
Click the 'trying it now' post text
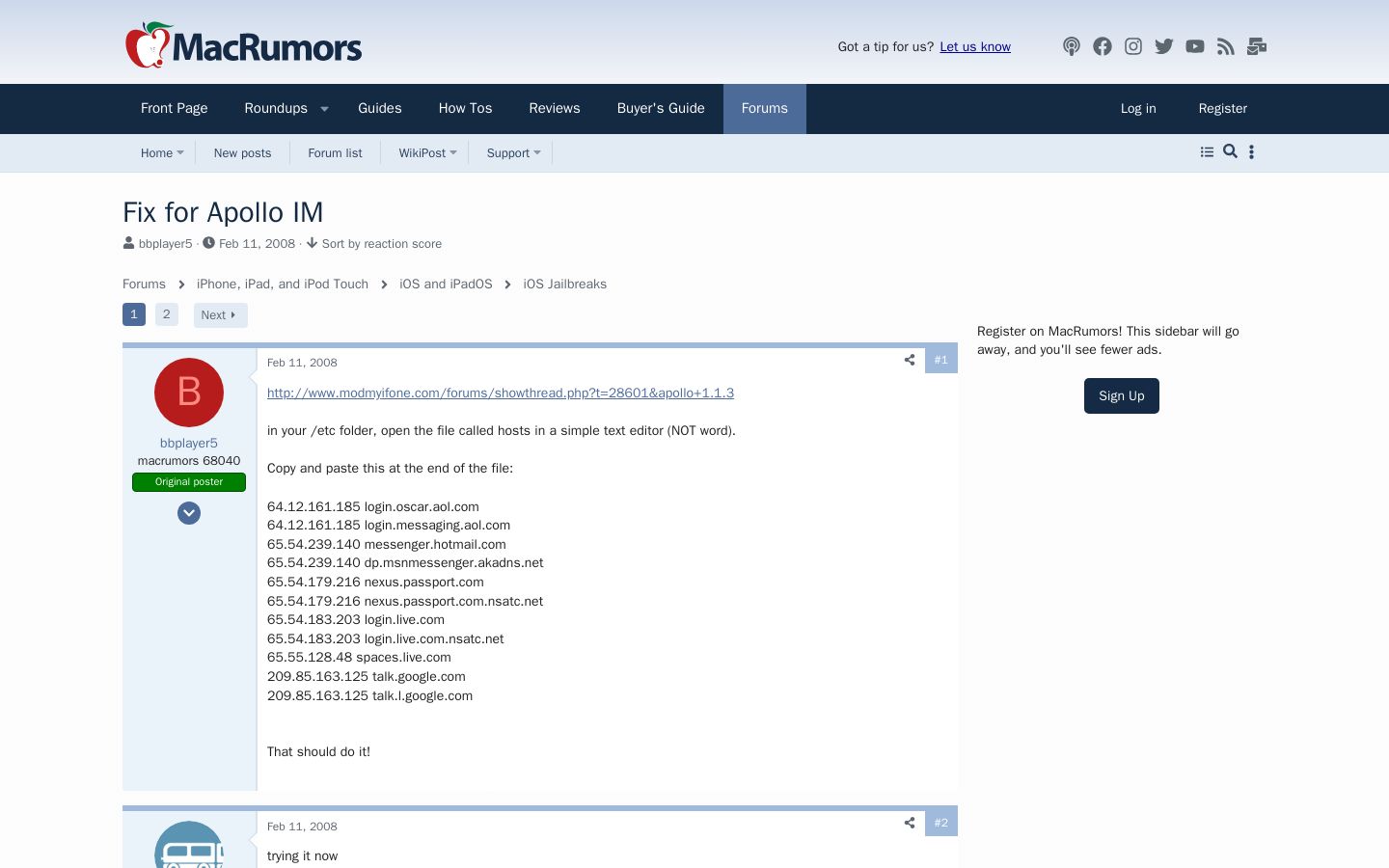click(302, 855)
